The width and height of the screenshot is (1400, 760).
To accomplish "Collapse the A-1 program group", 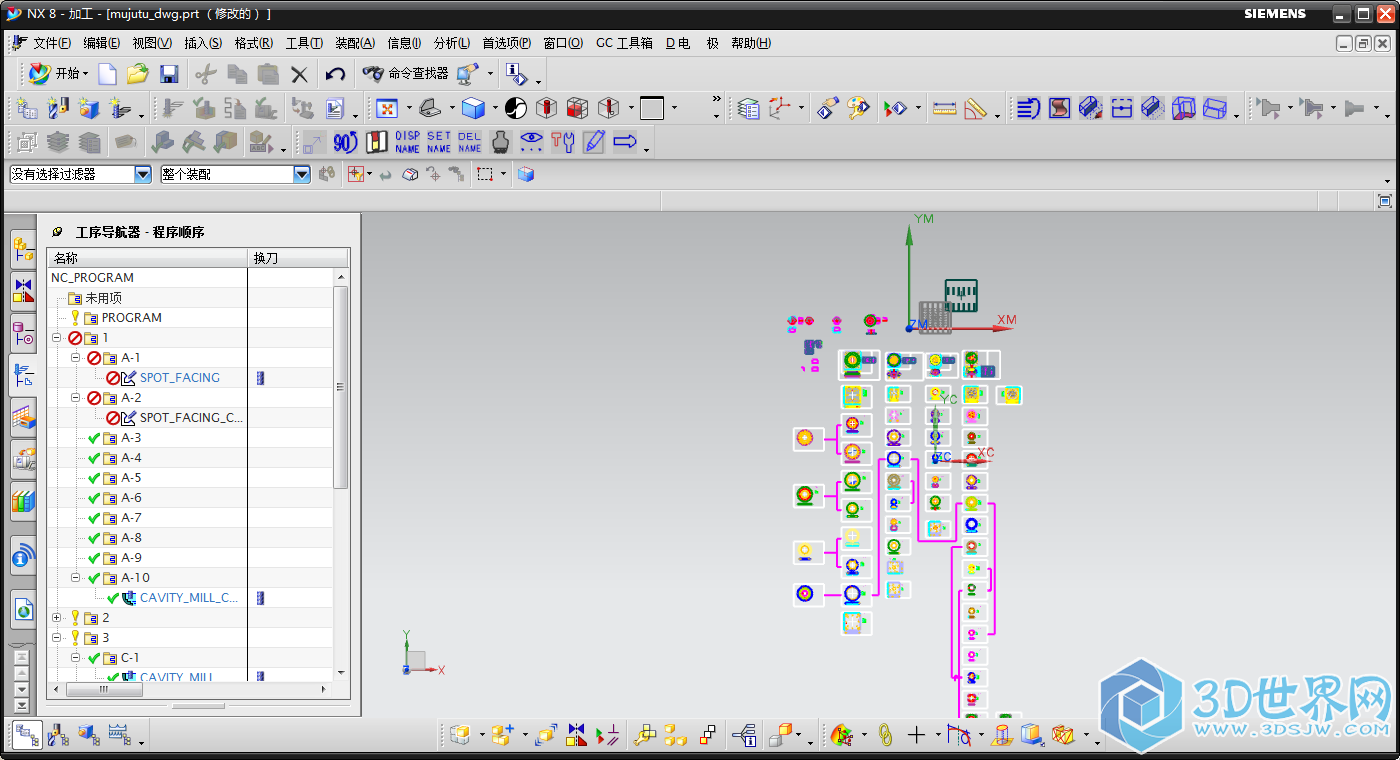I will (75, 358).
